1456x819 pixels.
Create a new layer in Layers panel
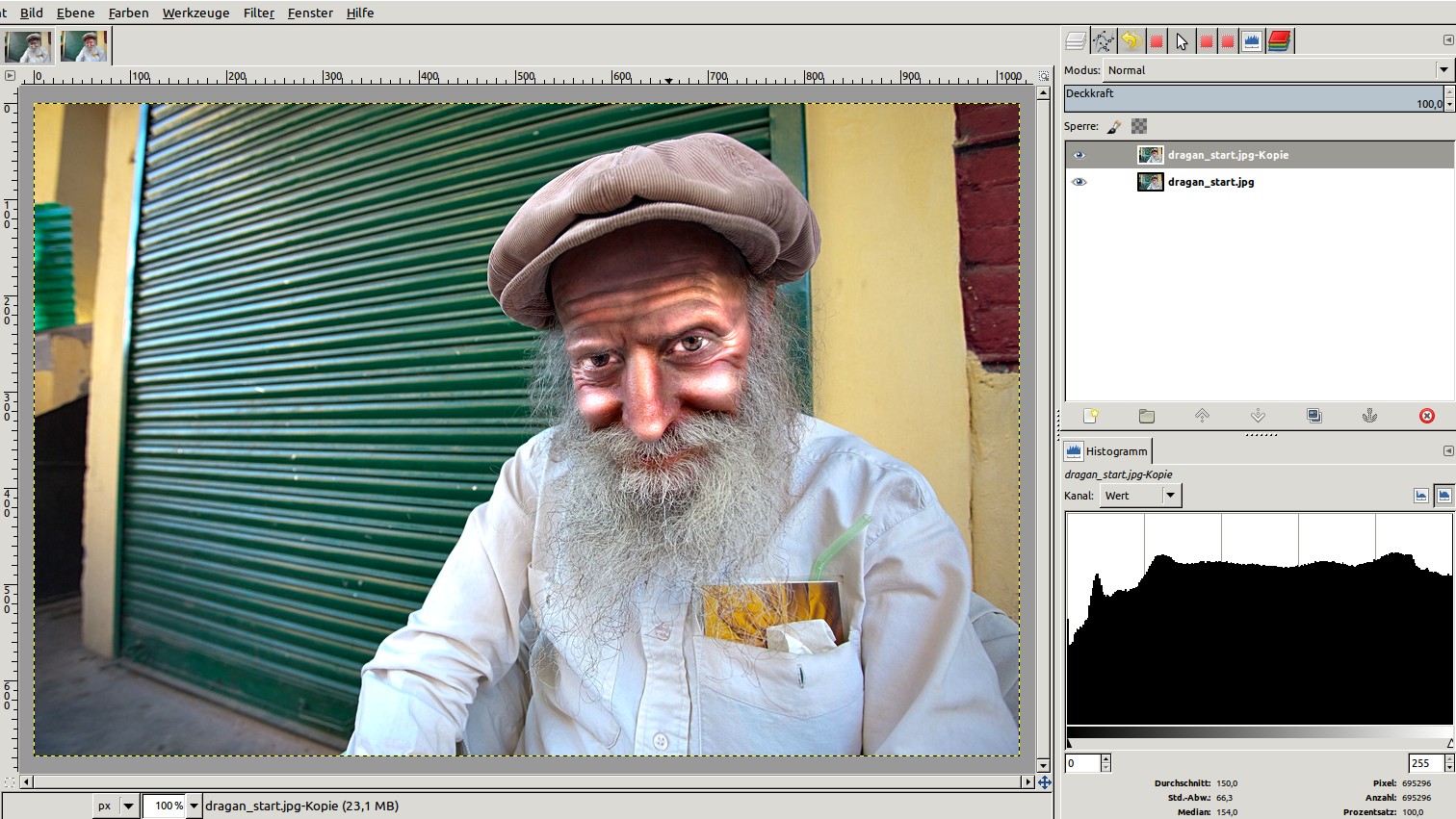1090,416
